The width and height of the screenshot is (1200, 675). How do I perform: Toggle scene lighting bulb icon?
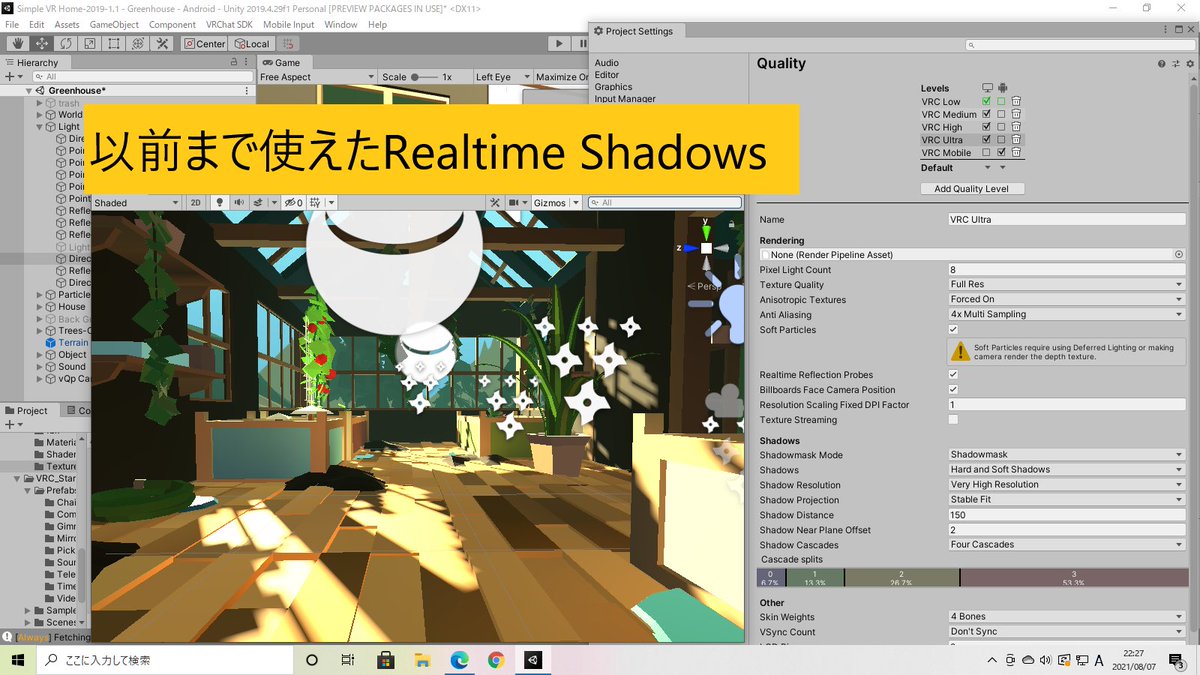click(x=220, y=202)
